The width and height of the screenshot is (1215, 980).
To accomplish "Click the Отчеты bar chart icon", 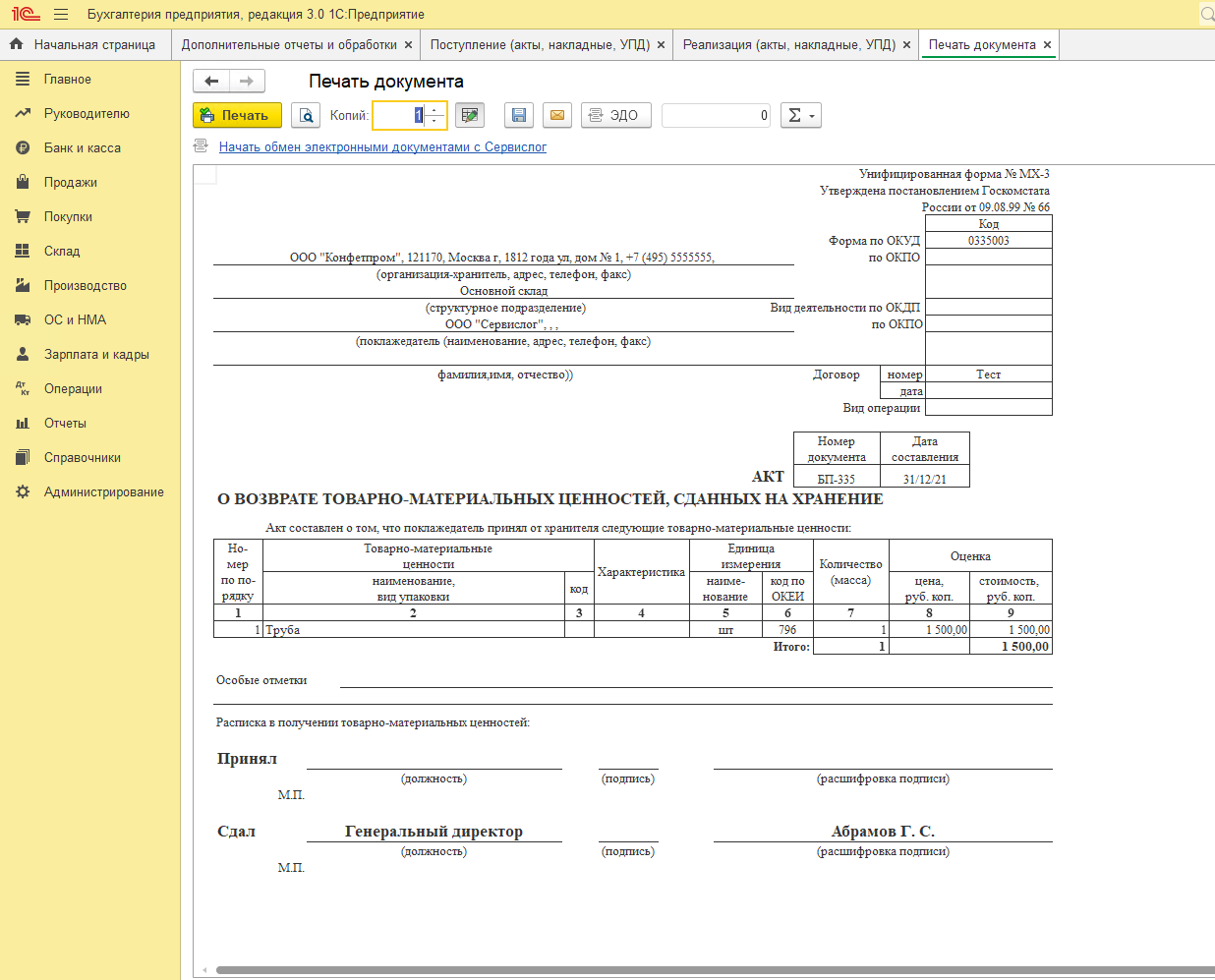I will pyautogui.click(x=23, y=423).
